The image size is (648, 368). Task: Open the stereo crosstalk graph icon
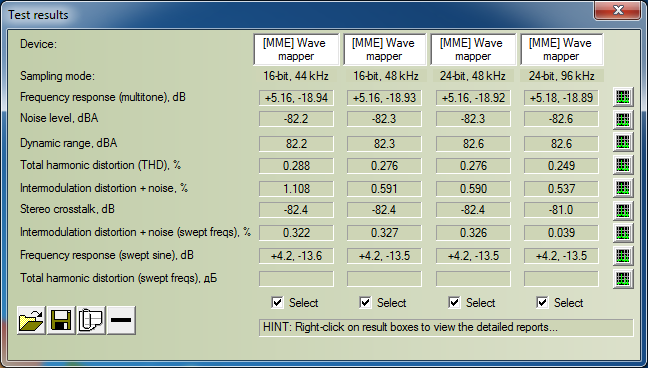(x=623, y=210)
